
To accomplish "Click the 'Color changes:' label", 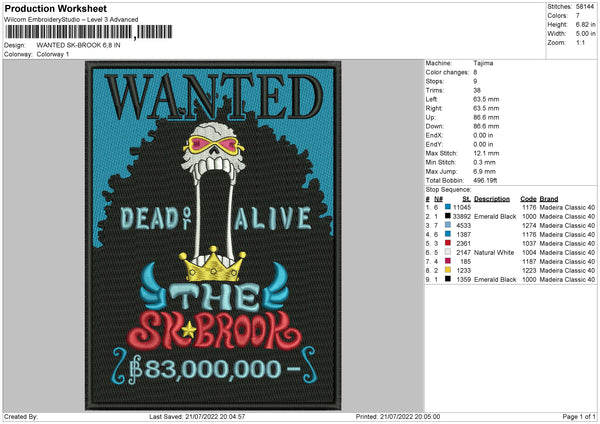I will tap(447, 72).
